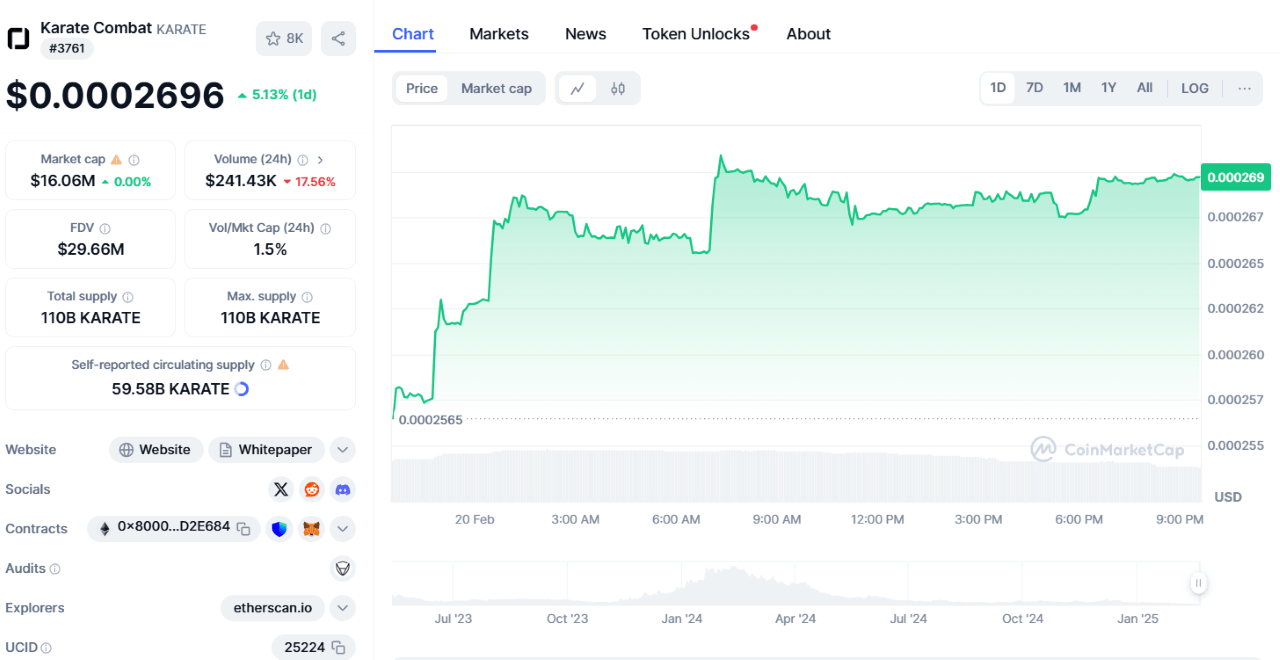Image resolution: width=1280 pixels, height=660 pixels.
Task: Set chart range to 1Y
Action: coord(1109,88)
